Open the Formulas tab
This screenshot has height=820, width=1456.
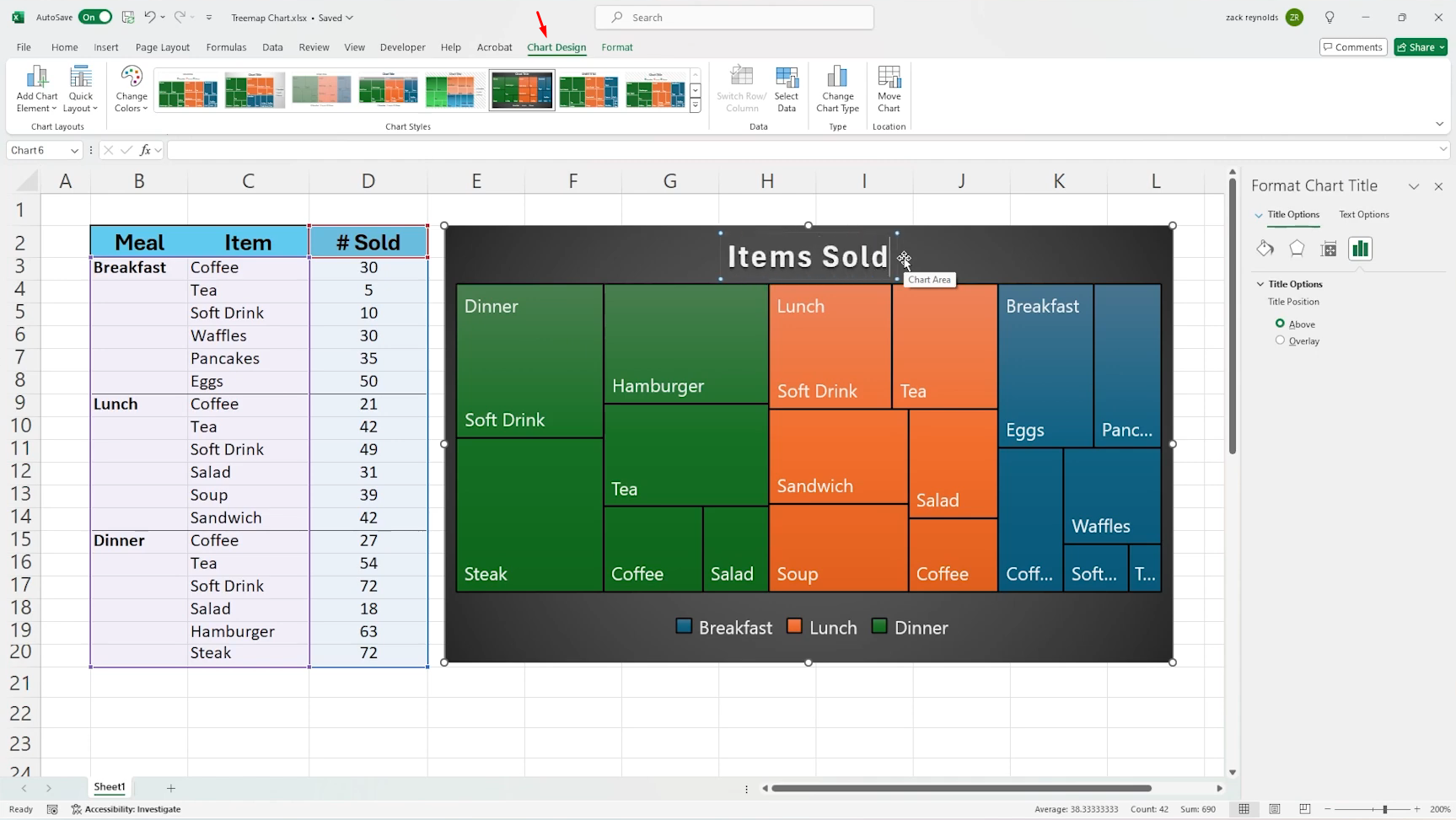pyautogui.click(x=226, y=47)
